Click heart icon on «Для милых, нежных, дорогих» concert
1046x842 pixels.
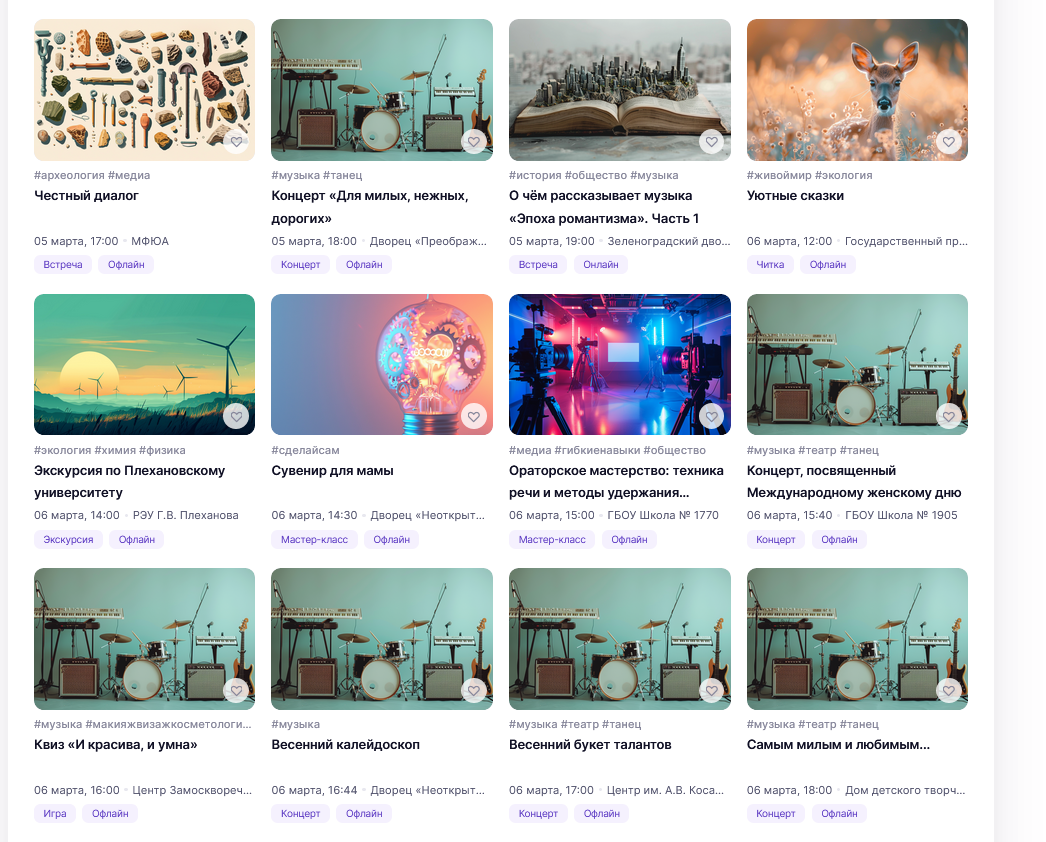point(474,141)
